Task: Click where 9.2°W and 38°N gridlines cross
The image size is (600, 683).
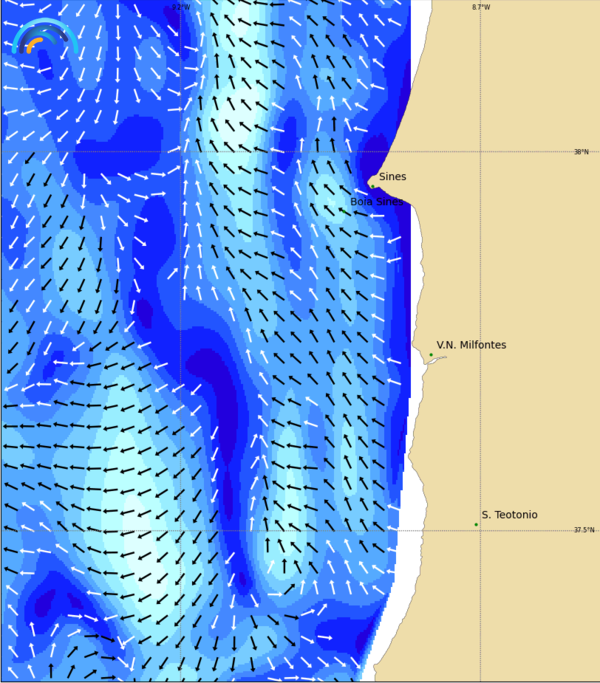Action: (x=181, y=152)
